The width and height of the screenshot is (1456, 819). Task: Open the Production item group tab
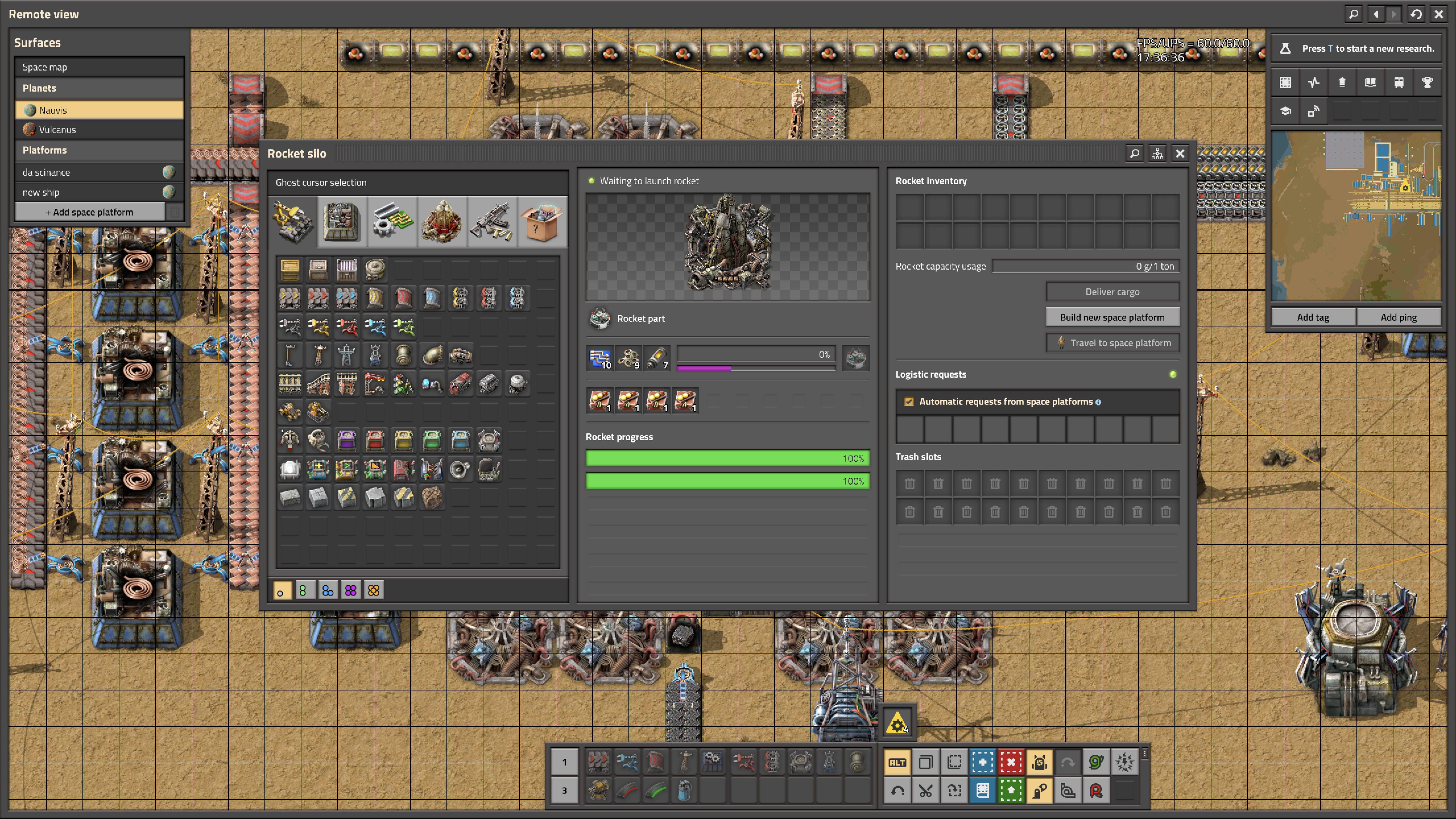point(342,222)
